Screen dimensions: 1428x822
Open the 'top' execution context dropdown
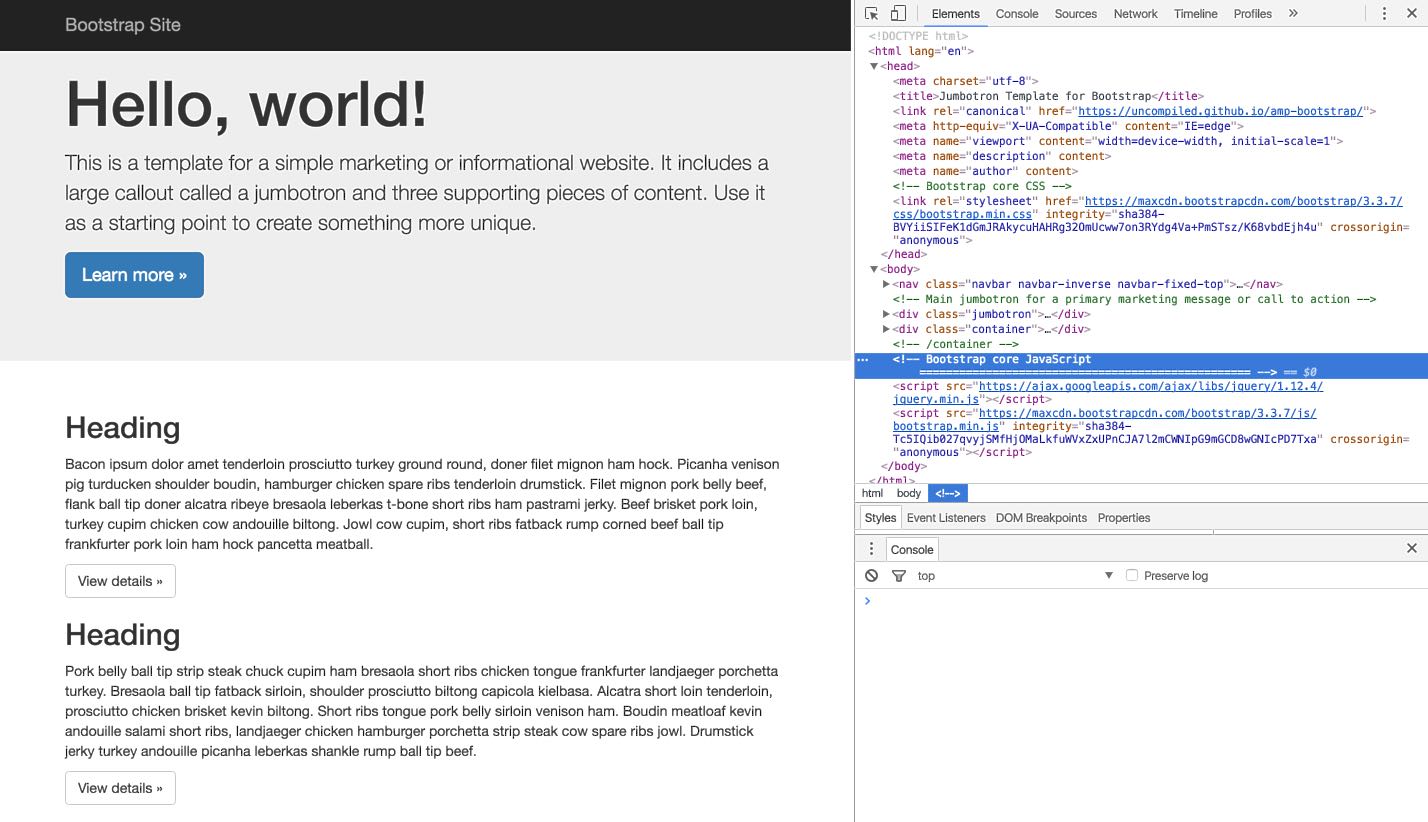(1014, 575)
